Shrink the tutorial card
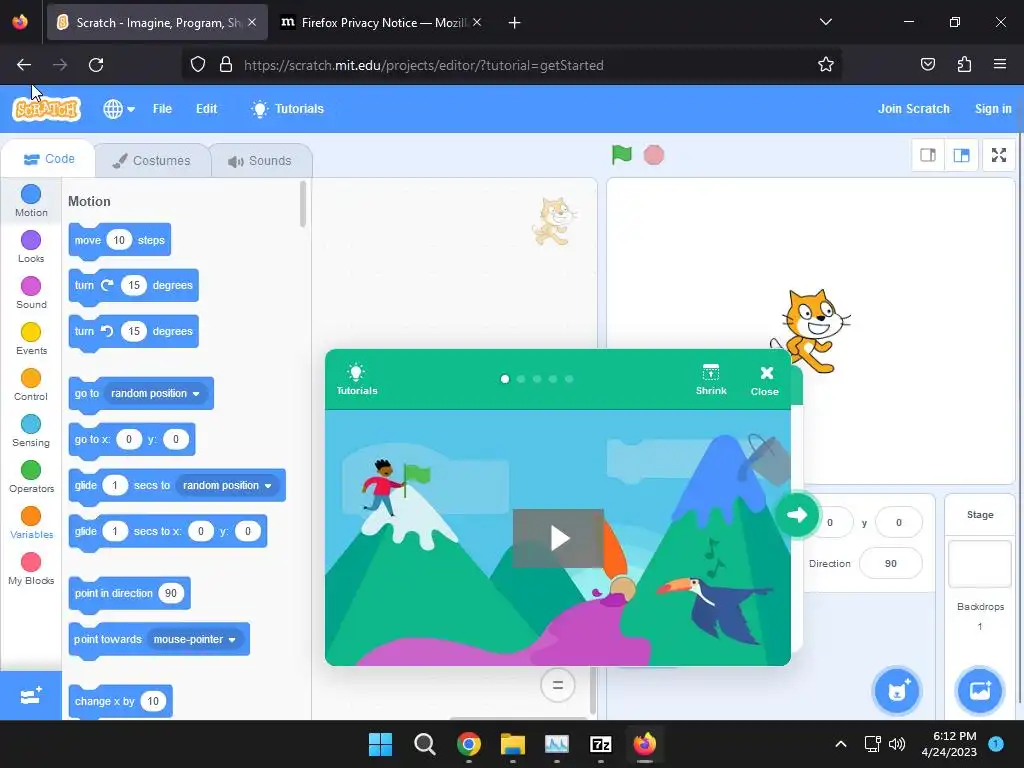 point(711,380)
